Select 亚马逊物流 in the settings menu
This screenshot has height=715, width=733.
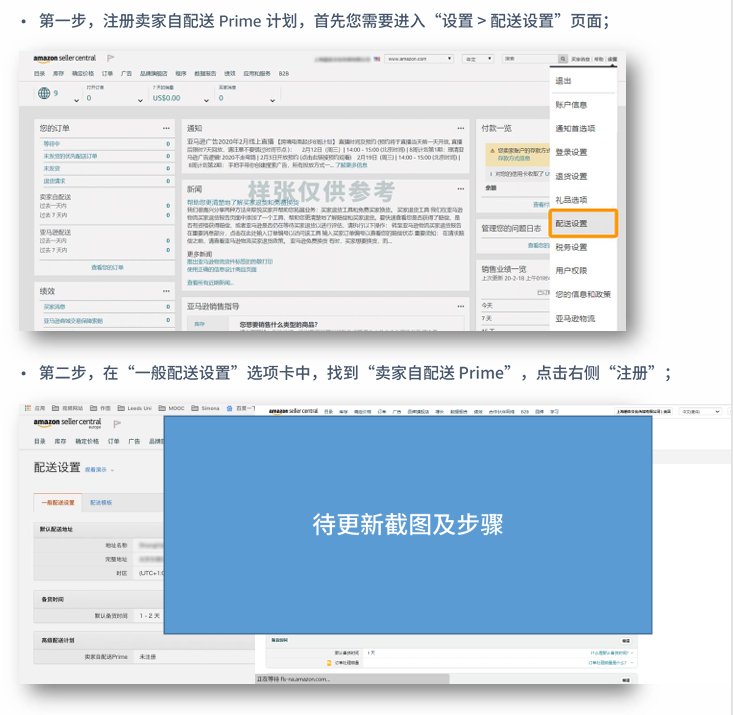coord(575,318)
